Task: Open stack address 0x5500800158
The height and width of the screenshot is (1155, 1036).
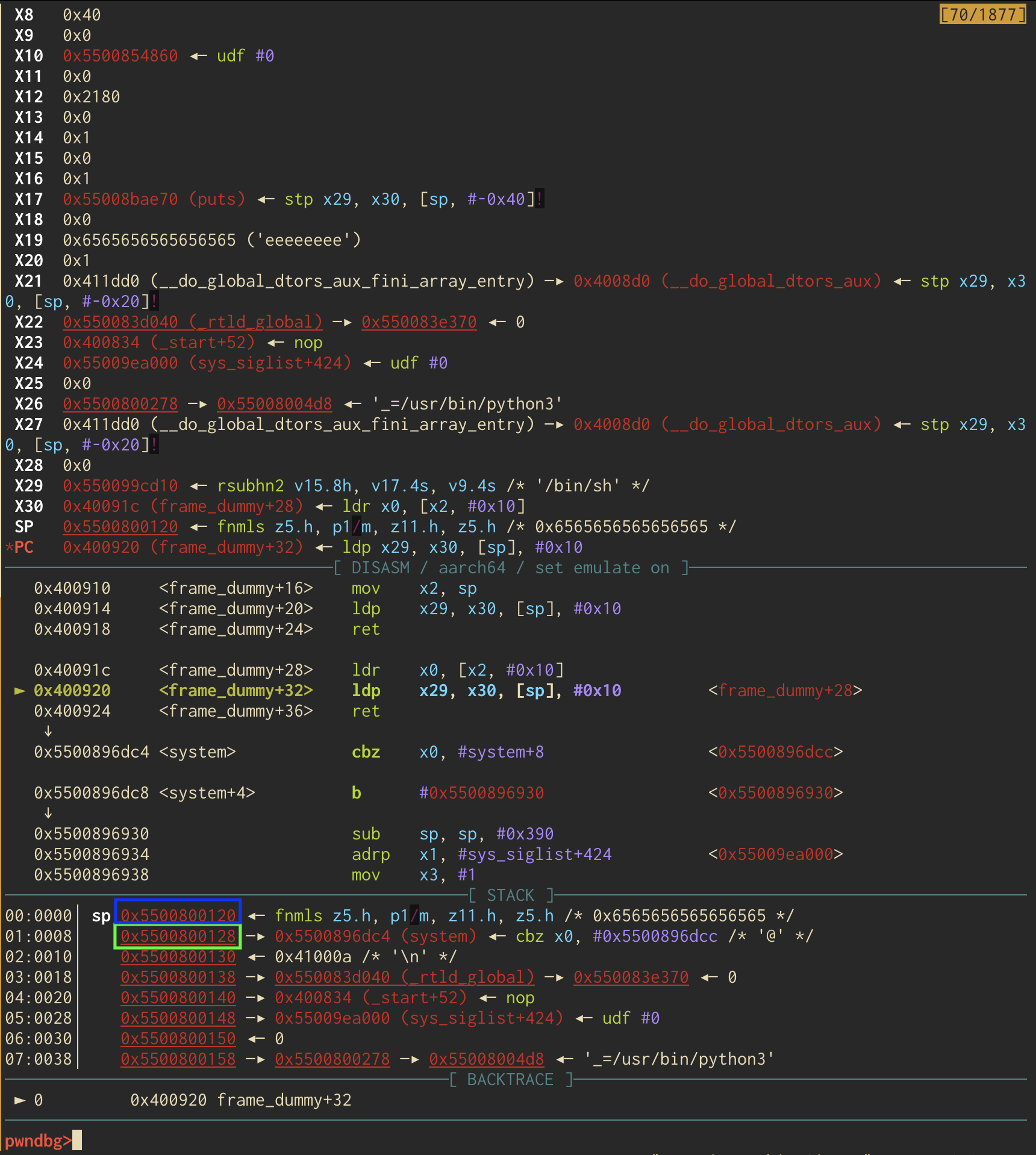Action: pyautogui.click(x=178, y=1059)
